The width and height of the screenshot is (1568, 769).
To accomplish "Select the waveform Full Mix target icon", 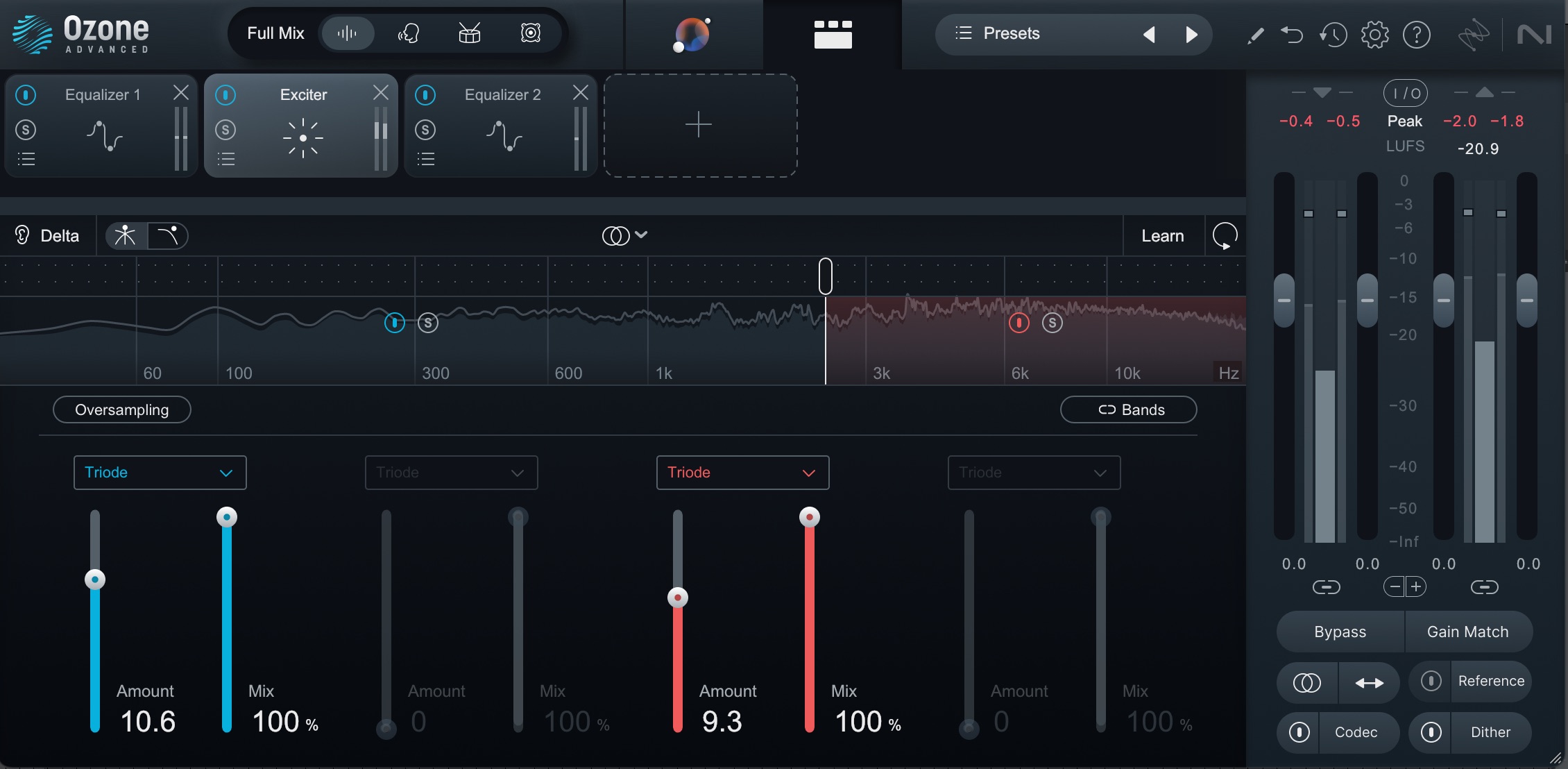I will pyautogui.click(x=347, y=33).
